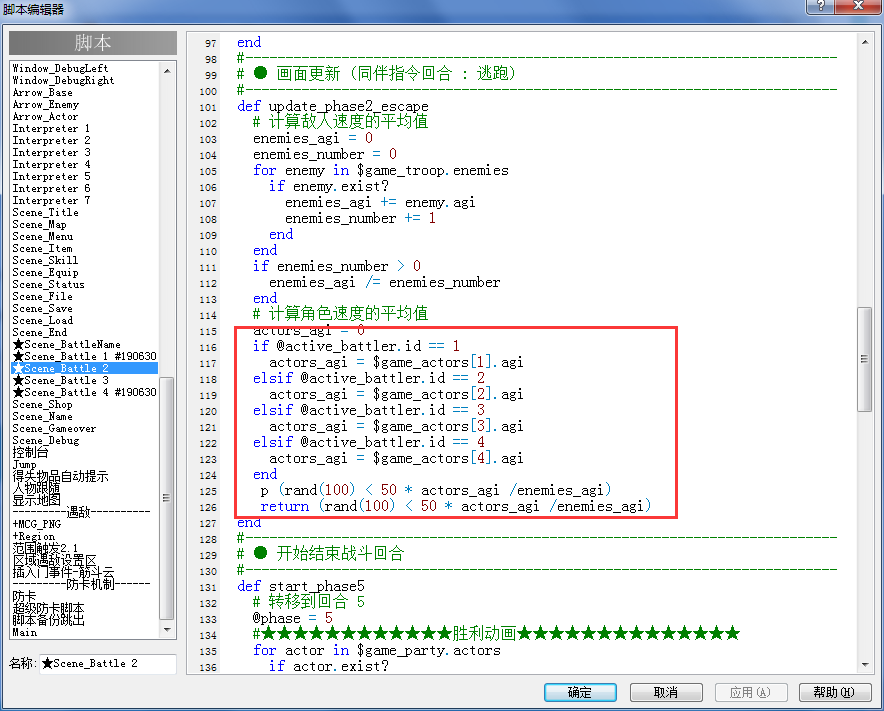Viewport: 884px width, 711px height.
Task: Click the 'return (rand(100)' code line
Action: tap(456, 506)
